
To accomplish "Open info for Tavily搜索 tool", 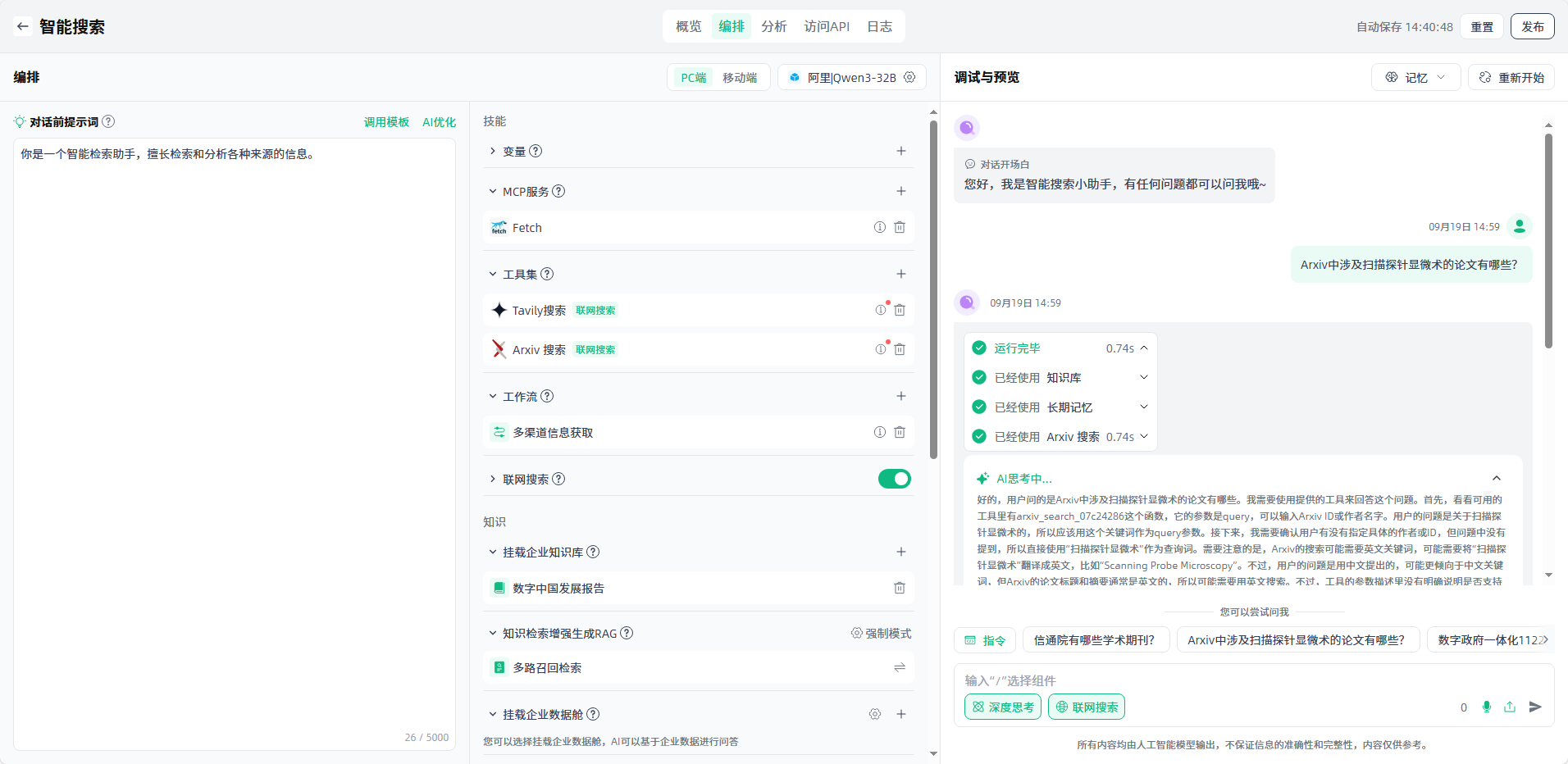I will coord(880,311).
